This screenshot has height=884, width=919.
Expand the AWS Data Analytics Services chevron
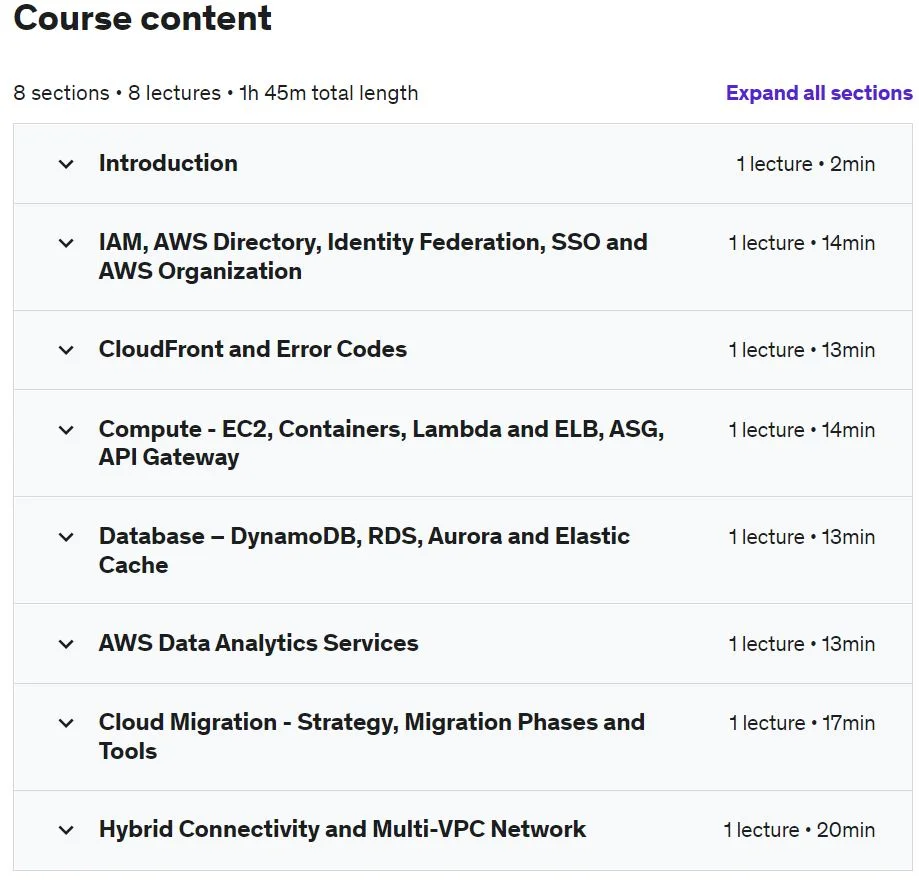point(66,644)
